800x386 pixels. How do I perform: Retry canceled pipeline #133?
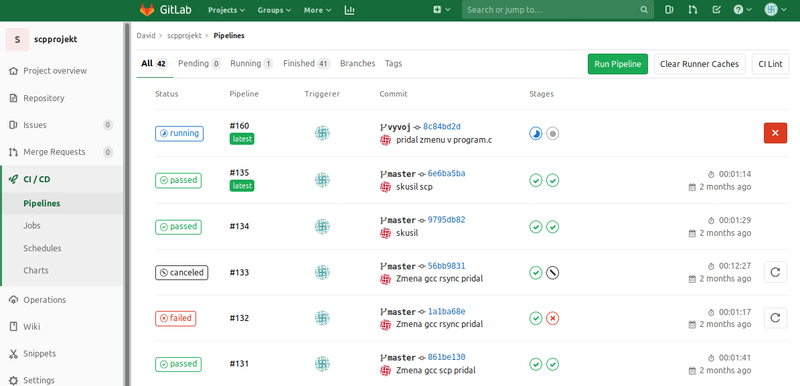(775, 272)
